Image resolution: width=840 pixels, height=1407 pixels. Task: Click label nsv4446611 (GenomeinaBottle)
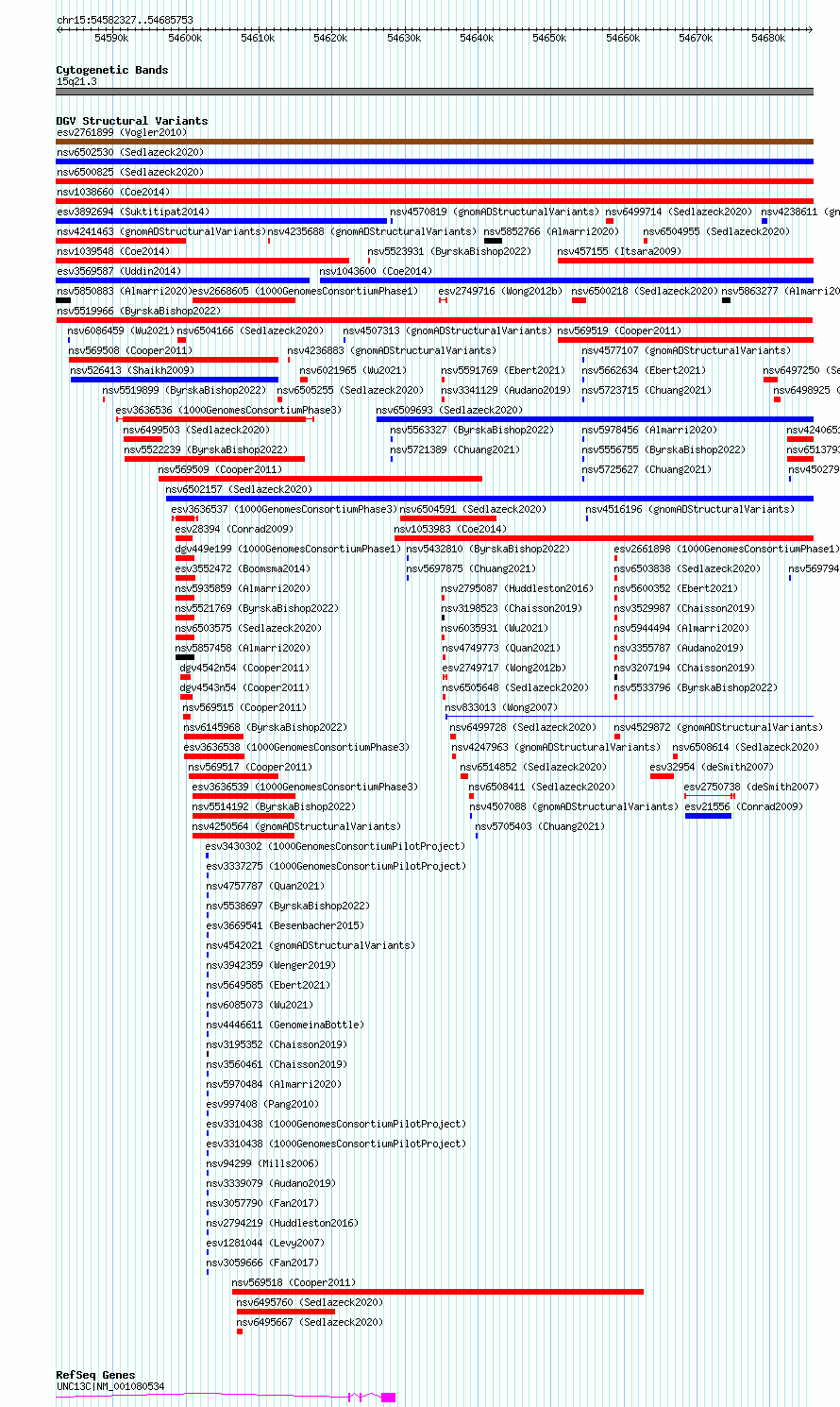coord(285,1025)
